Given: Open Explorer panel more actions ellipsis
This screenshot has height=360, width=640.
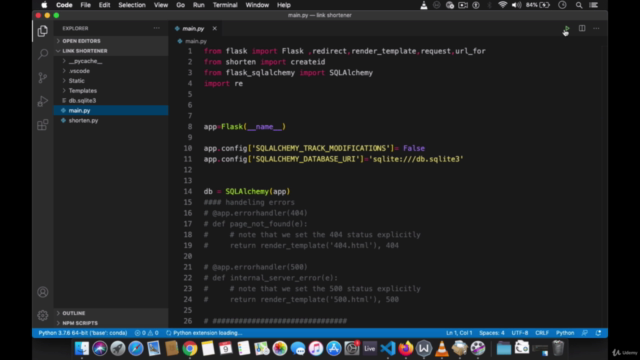Looking at the screenshot, I should click(157, 28).
